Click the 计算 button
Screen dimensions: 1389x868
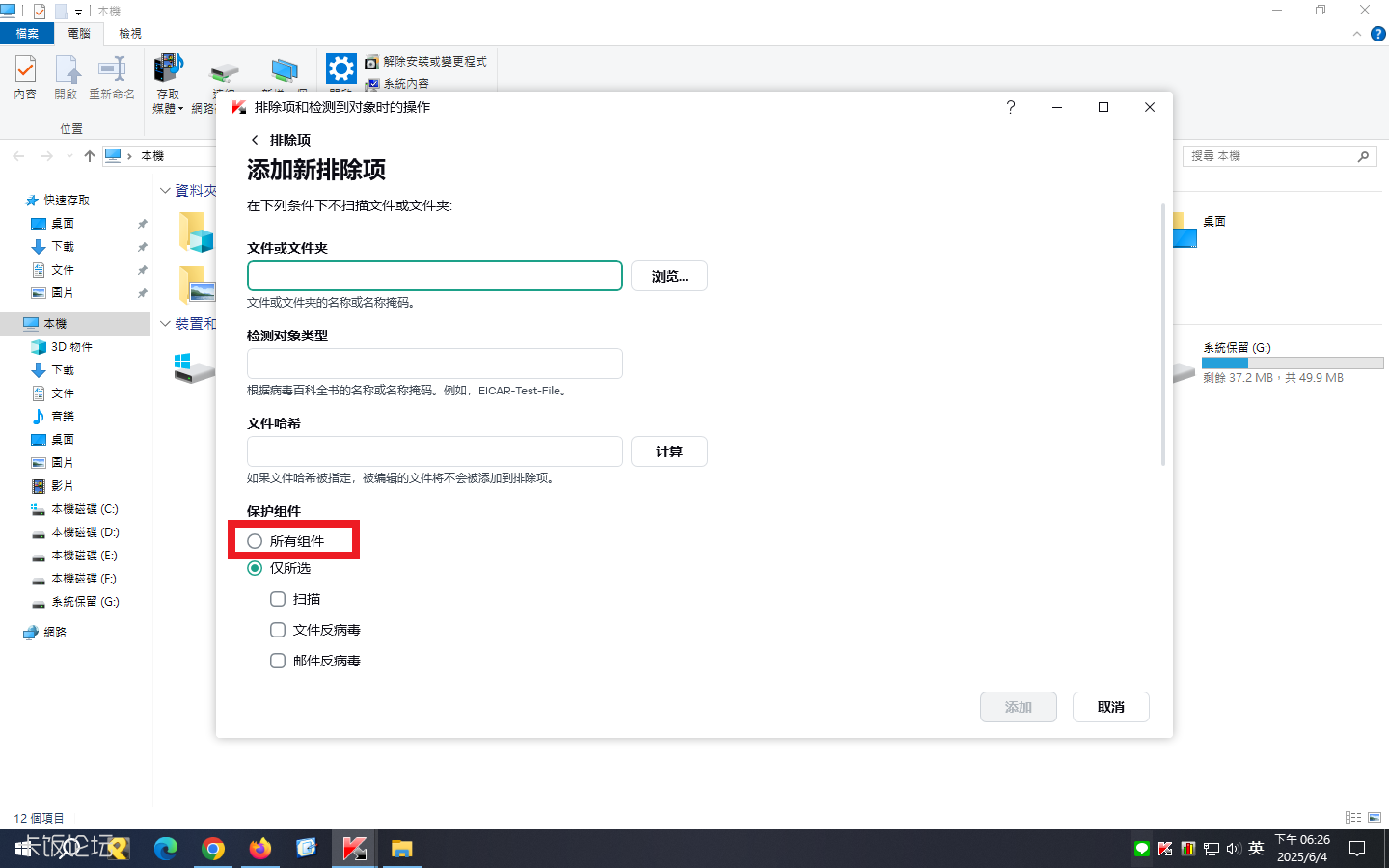[x=669, y=451]
